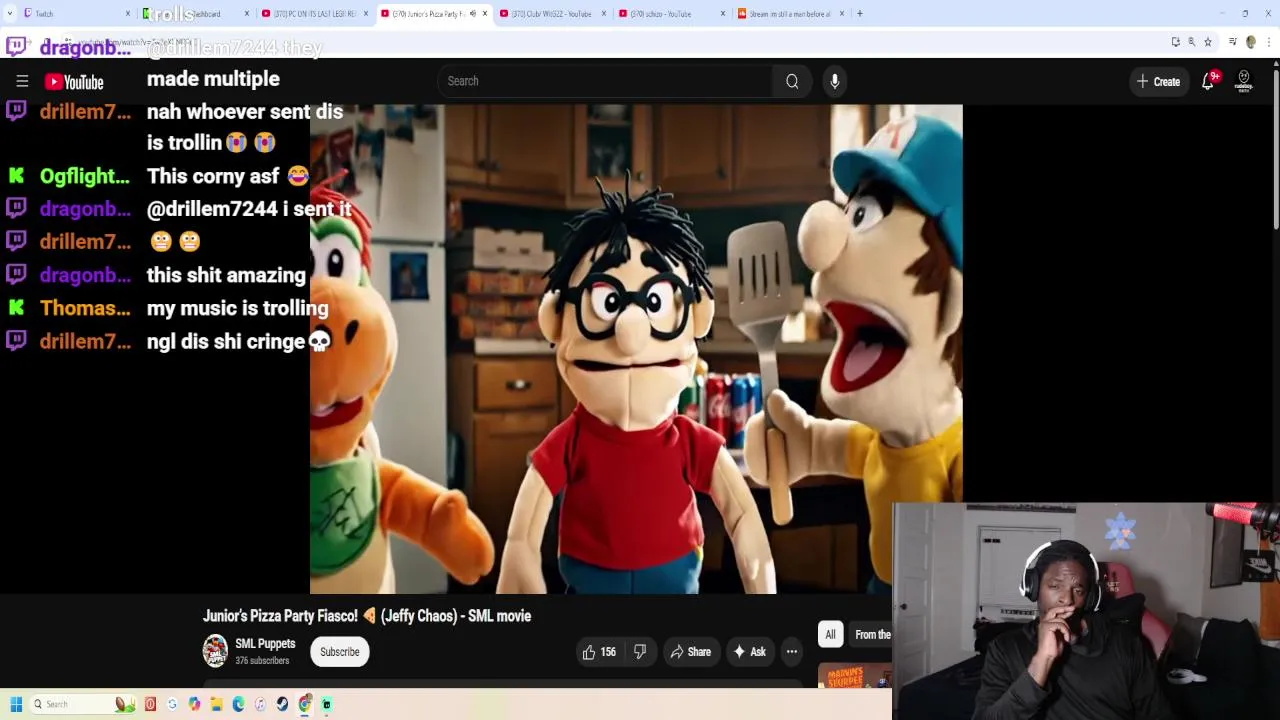Open Microsoft Edge from taskbar
This screenshot has height=720, width=1280.
click(x=238, y=704)
